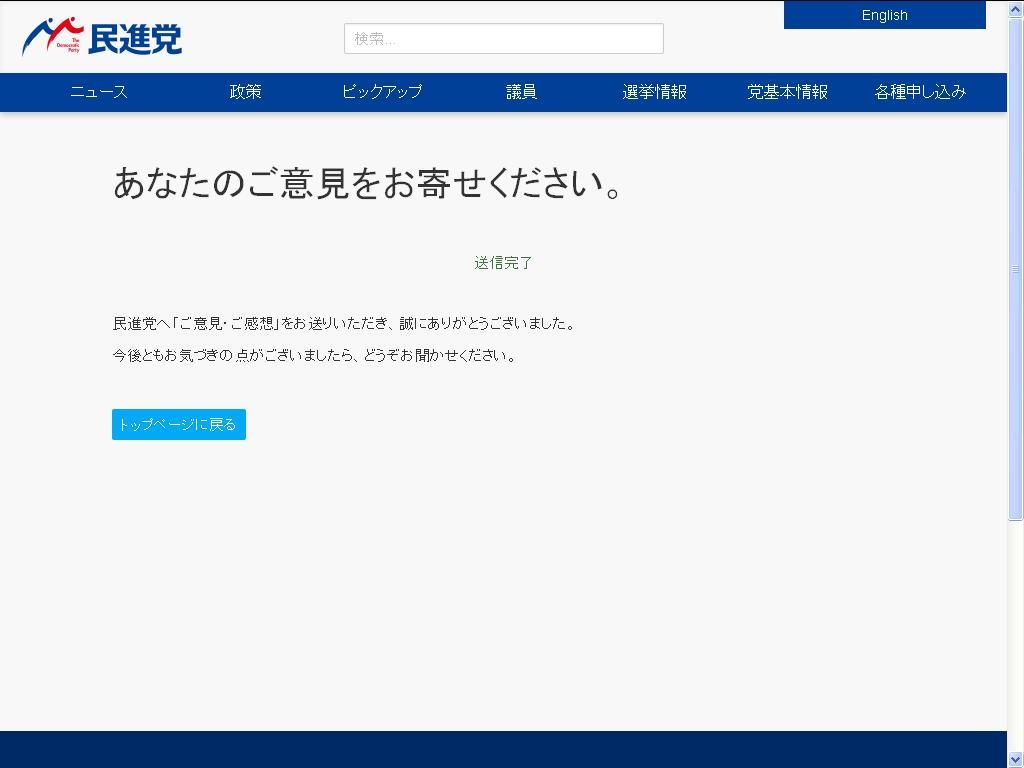This screenshot has height=768, width=1024.
Task: Focus the 検索 search input field
Action: coord(503,39)
